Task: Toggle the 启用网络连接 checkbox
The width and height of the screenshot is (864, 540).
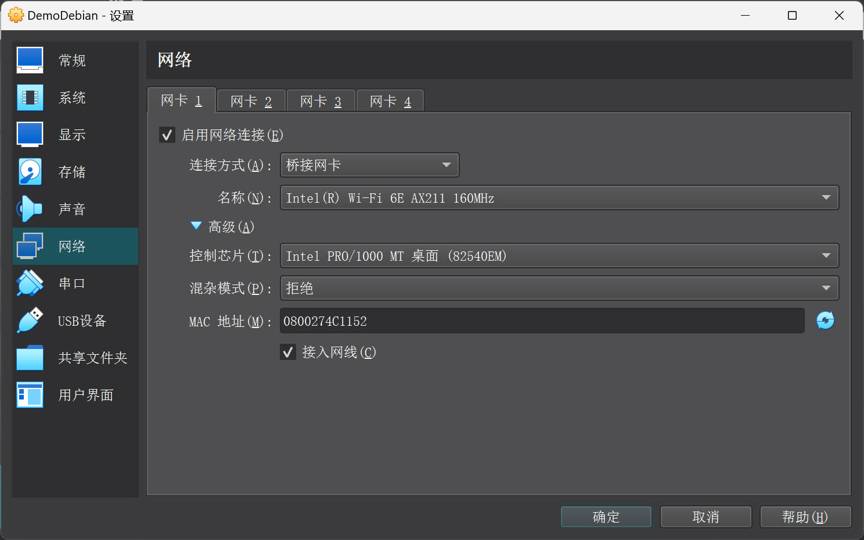Action: (167, 135)
